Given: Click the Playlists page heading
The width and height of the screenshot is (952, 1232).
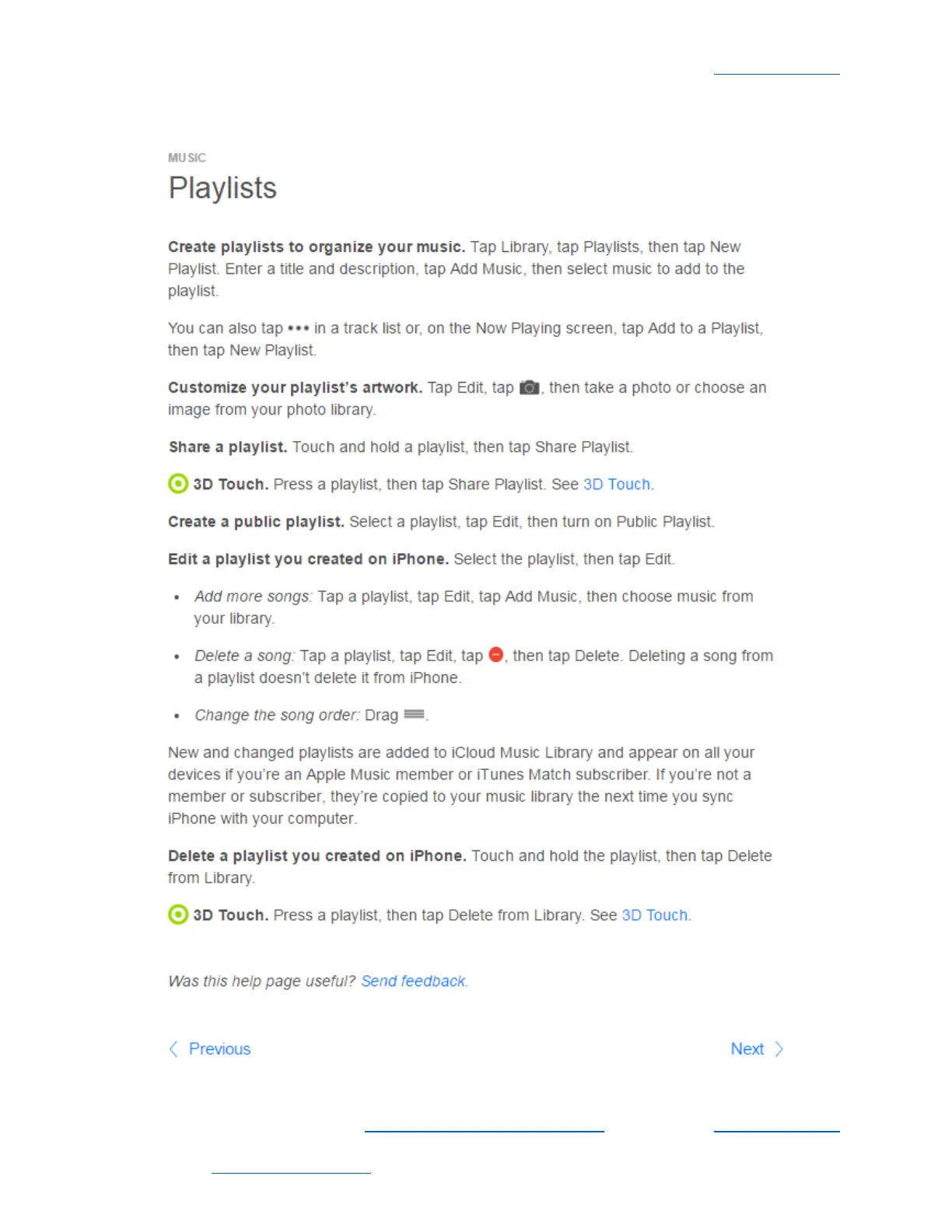Looking at the screenshot, I should click(222, 188).
